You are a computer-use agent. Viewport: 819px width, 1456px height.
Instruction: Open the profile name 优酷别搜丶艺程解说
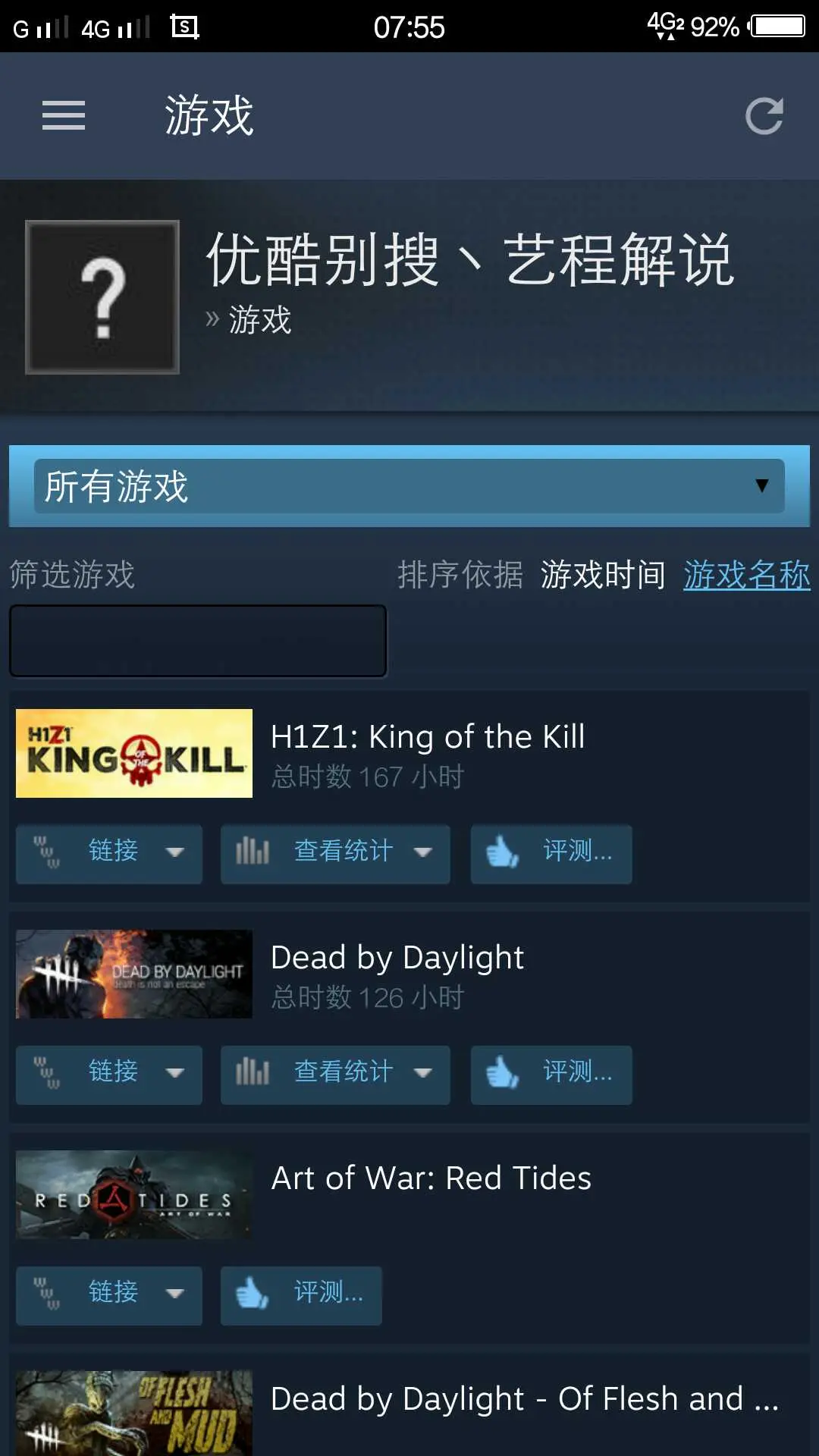[x=471, y=260]
